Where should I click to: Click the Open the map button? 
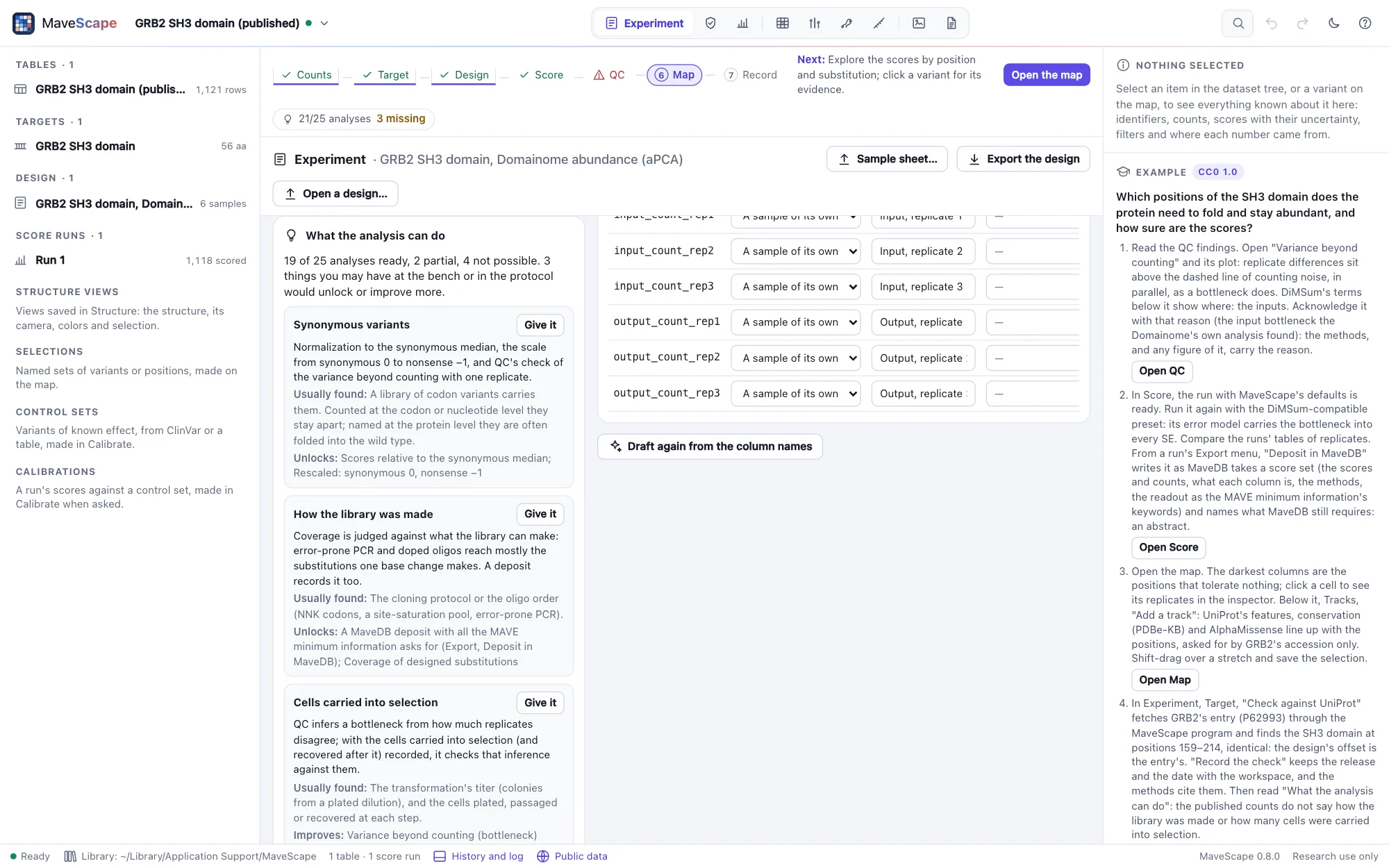(x=1047, y=75)
